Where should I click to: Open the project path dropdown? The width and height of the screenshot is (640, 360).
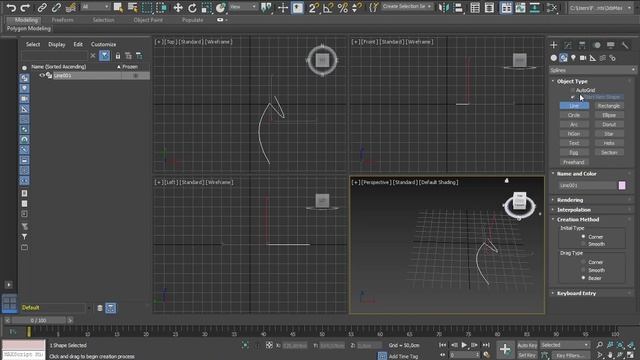coord(600,8)
